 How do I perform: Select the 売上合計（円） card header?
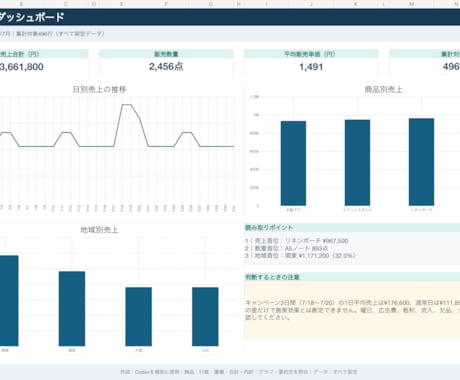tap(44, 54)
